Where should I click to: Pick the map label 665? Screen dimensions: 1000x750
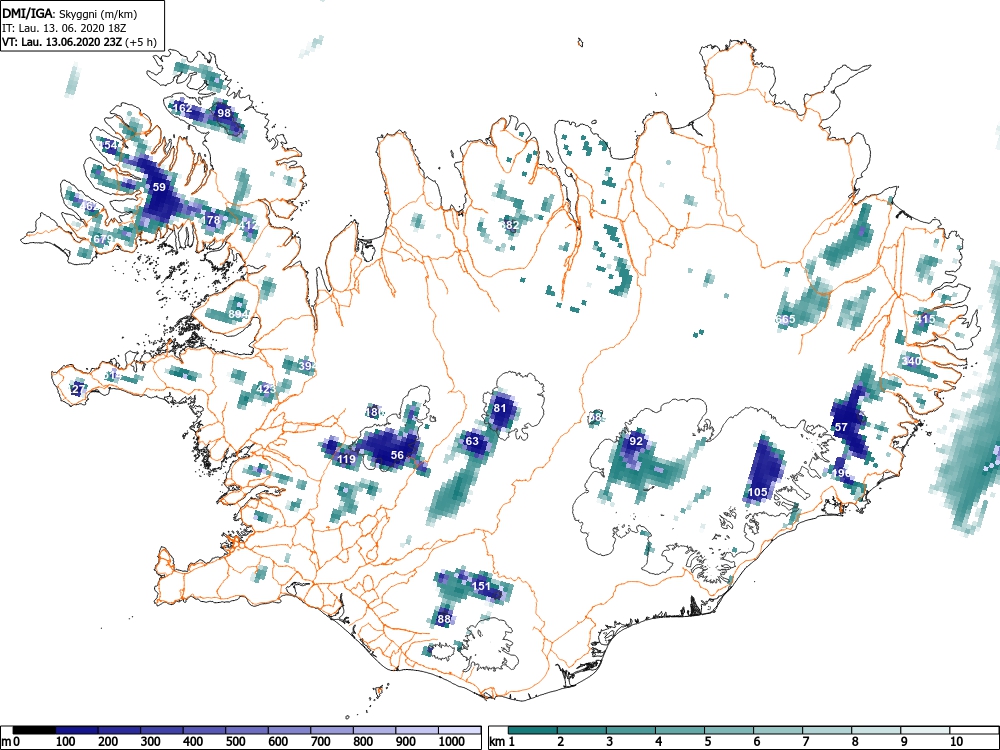tap(786, 319)
